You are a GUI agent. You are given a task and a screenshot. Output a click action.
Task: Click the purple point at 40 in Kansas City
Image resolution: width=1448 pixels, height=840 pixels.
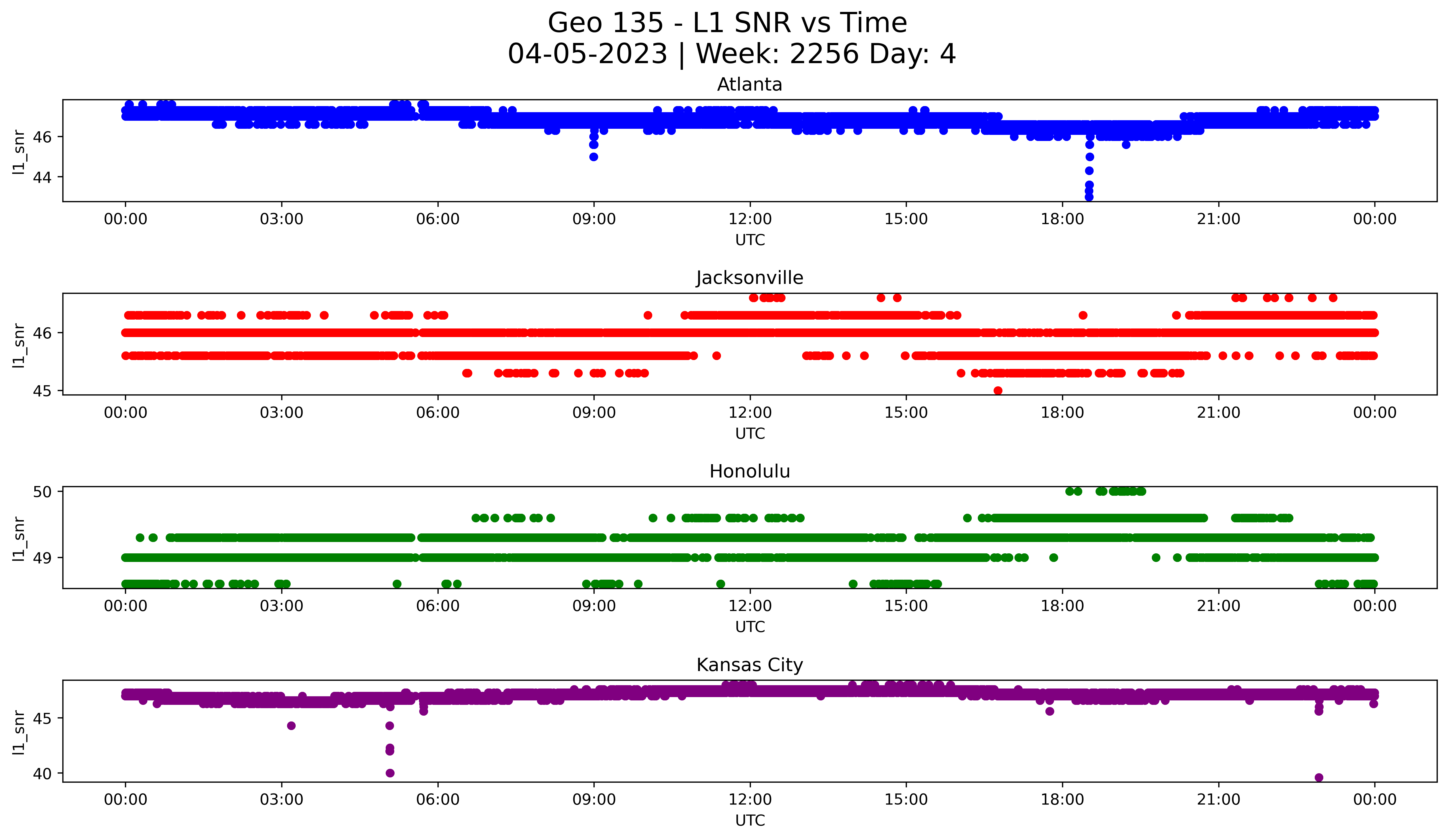(390, 773)
